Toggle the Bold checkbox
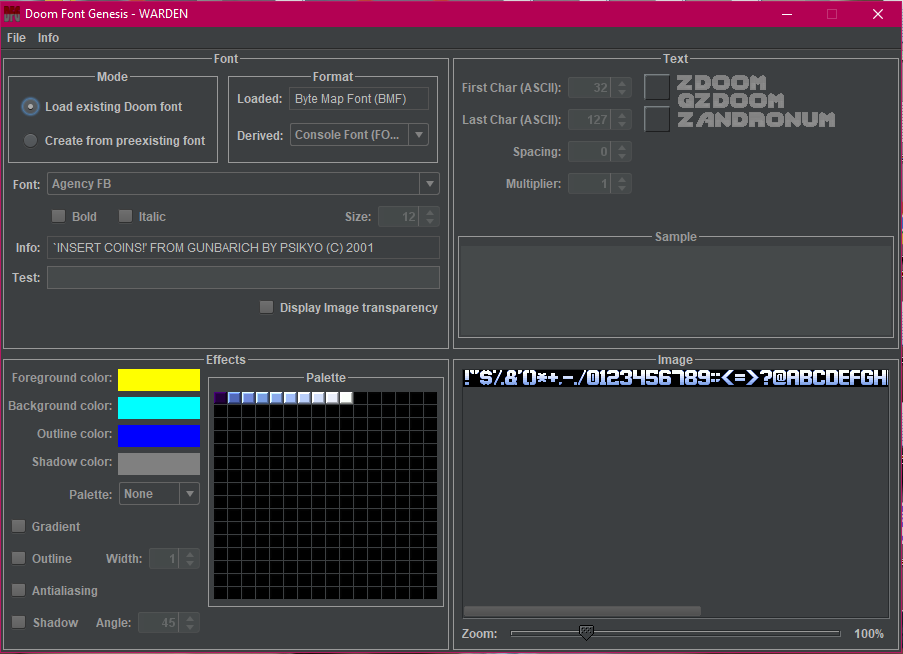Screen dimensions: 903x654 point(58,216)
